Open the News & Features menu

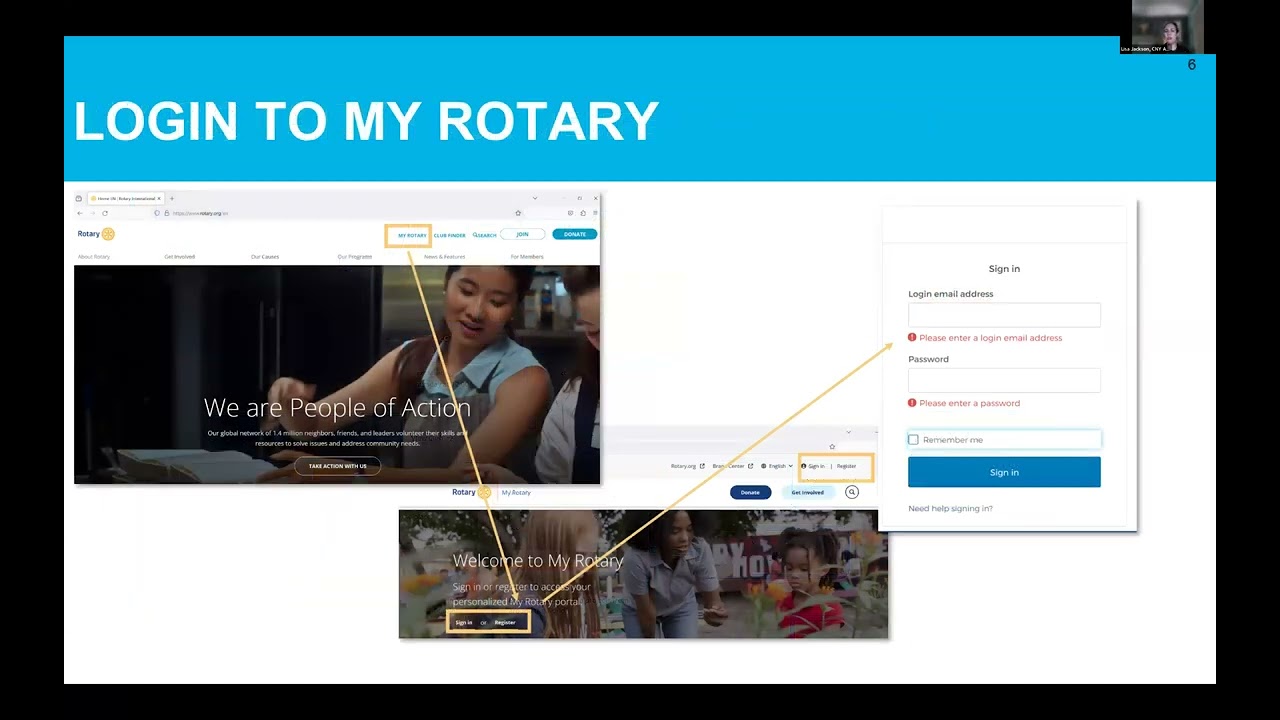(x=444, y=257)
